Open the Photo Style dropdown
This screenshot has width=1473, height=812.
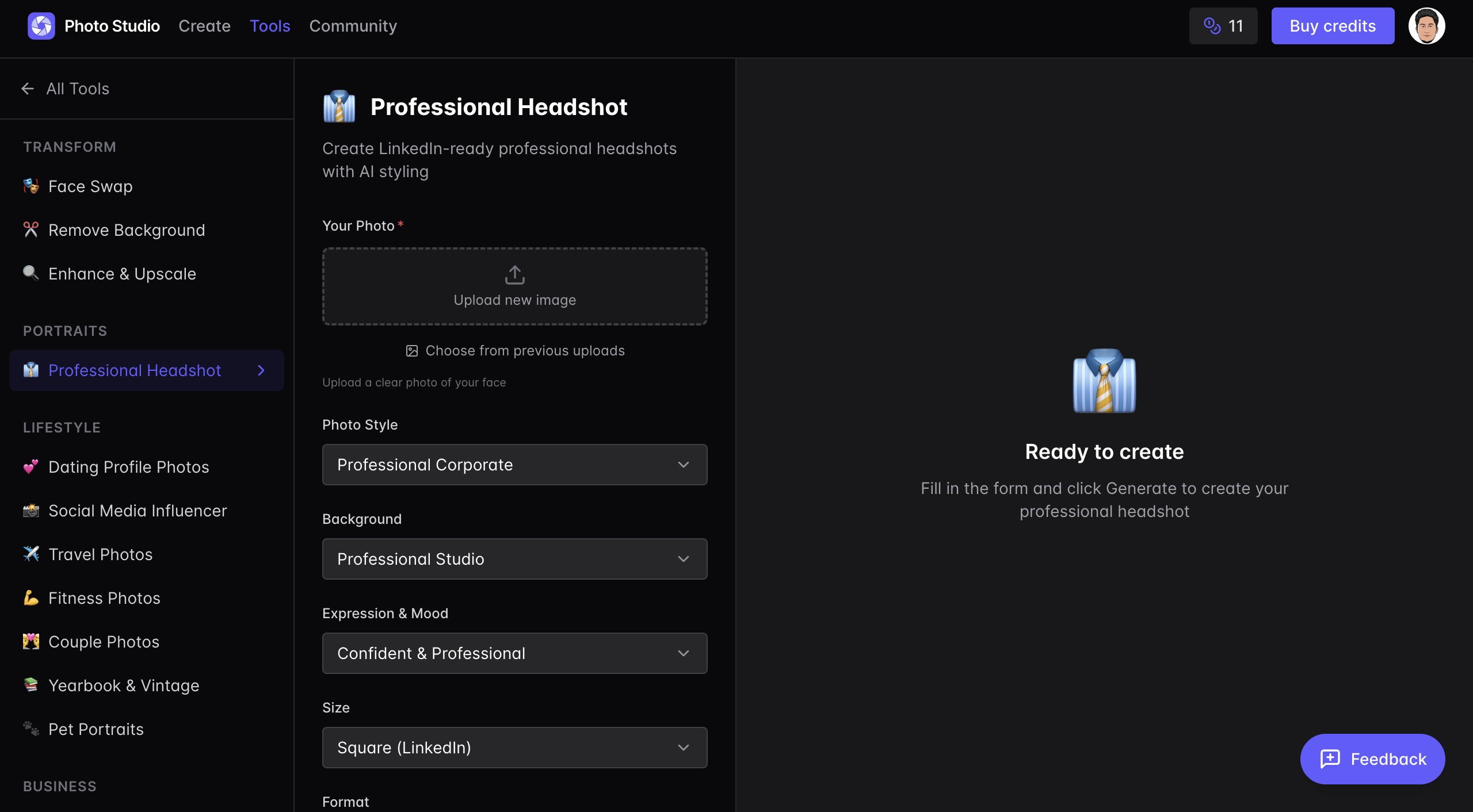pyautogui.click(x=514, y=465)
